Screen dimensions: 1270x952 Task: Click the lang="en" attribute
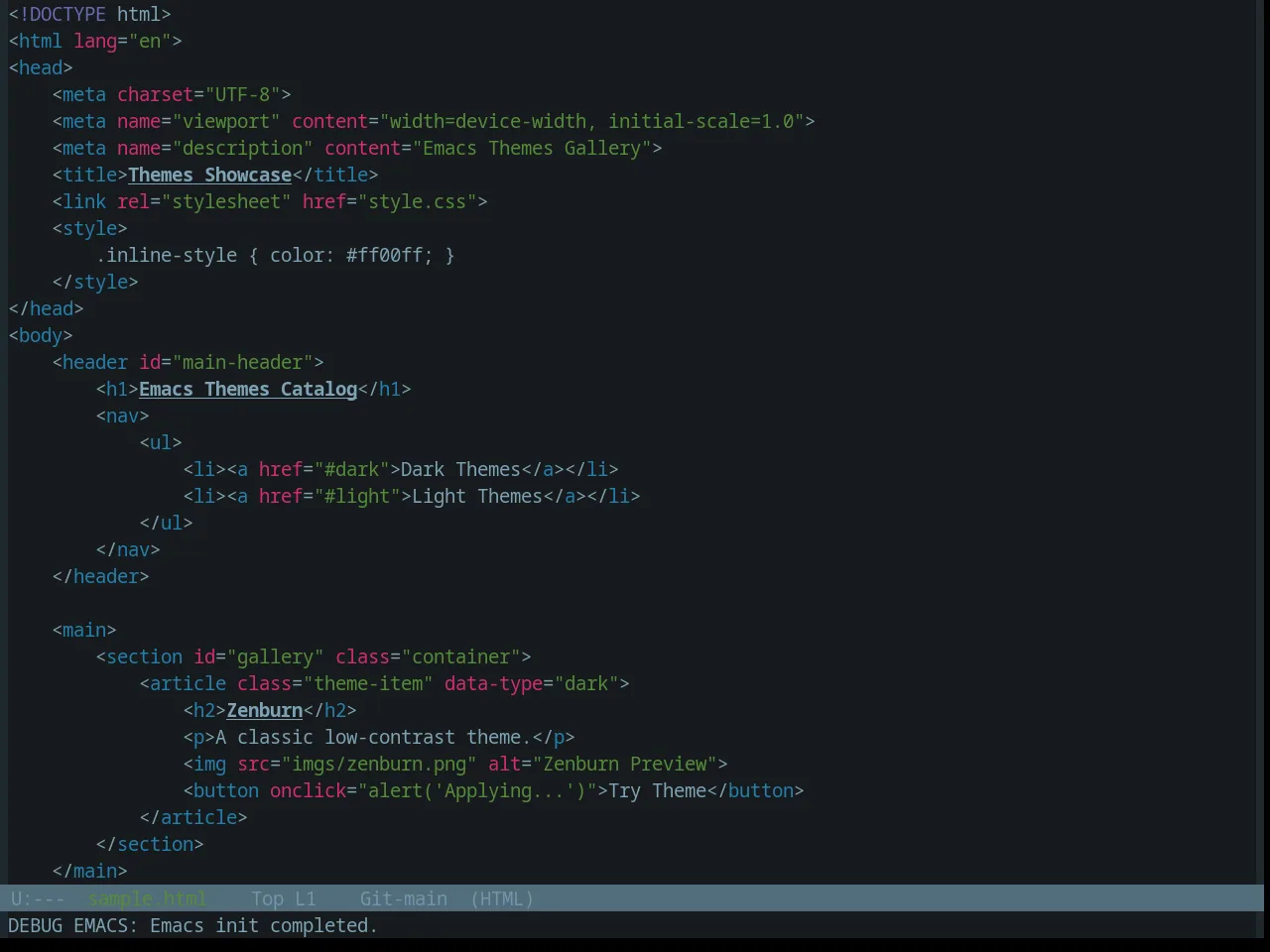tap(122, 41)
